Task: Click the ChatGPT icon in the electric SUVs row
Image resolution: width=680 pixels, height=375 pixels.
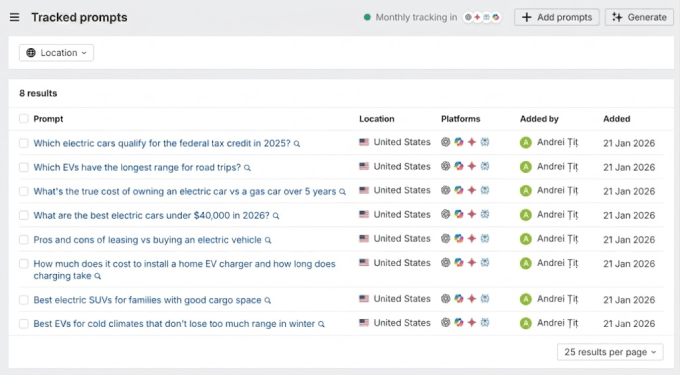Action: click(x=445, y=298)
